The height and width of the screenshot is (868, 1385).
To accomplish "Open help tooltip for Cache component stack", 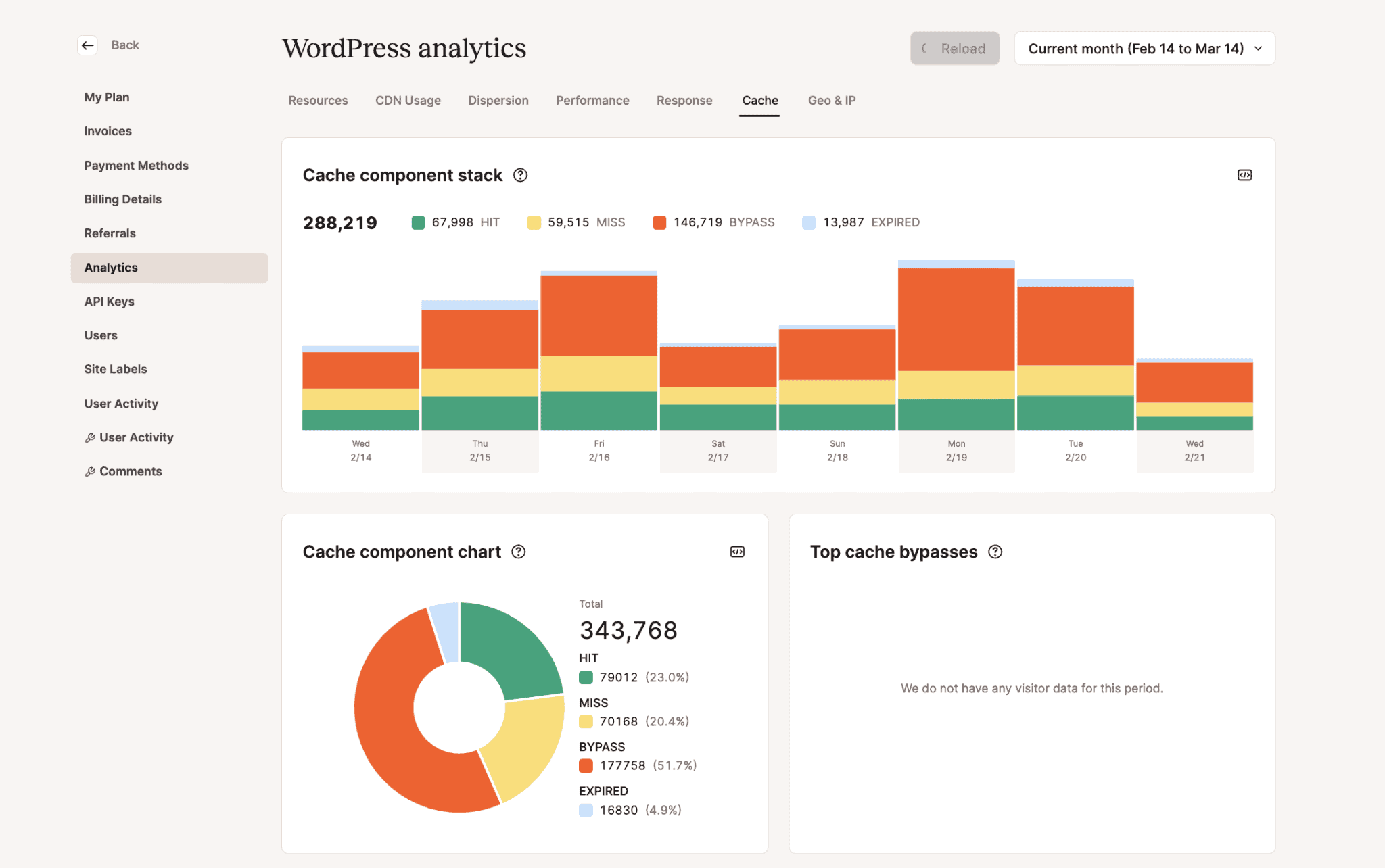I will pos(520,175).
